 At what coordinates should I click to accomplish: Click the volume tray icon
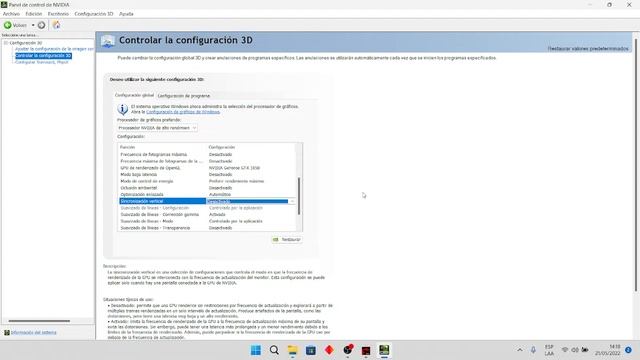(575, 350)
